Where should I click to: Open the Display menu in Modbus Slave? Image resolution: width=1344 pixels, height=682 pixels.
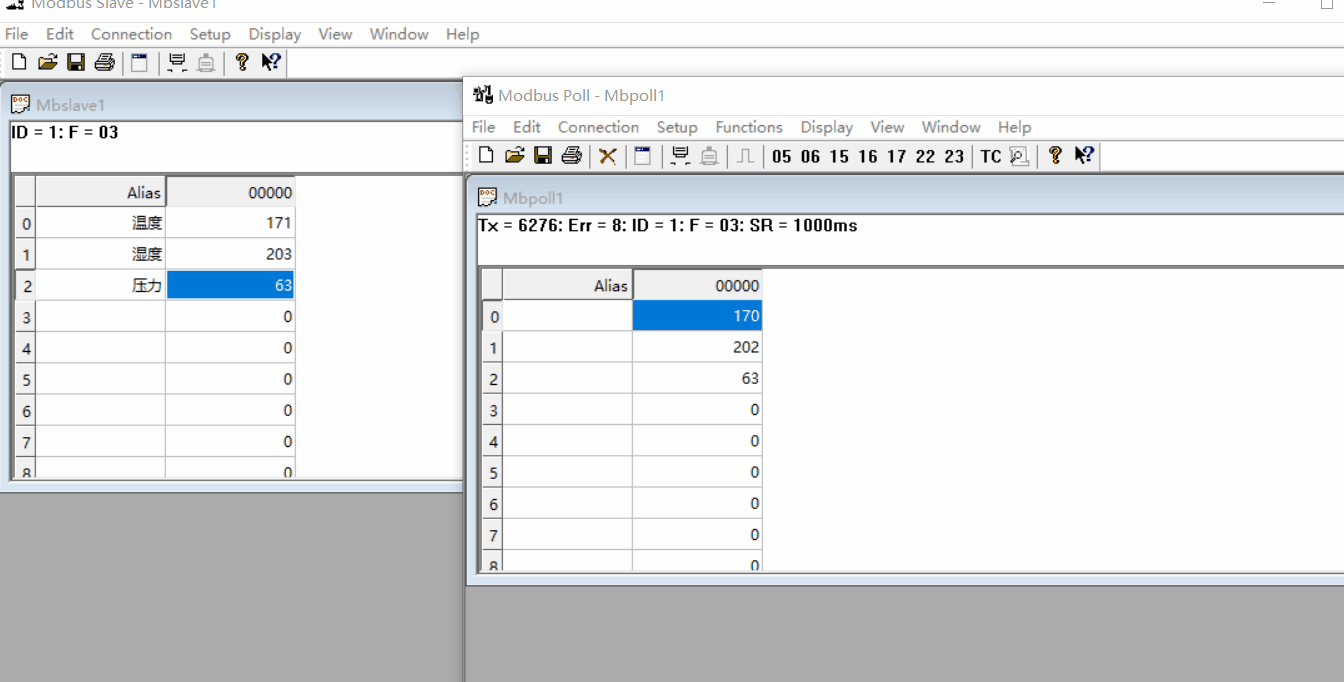pos(274,33)
